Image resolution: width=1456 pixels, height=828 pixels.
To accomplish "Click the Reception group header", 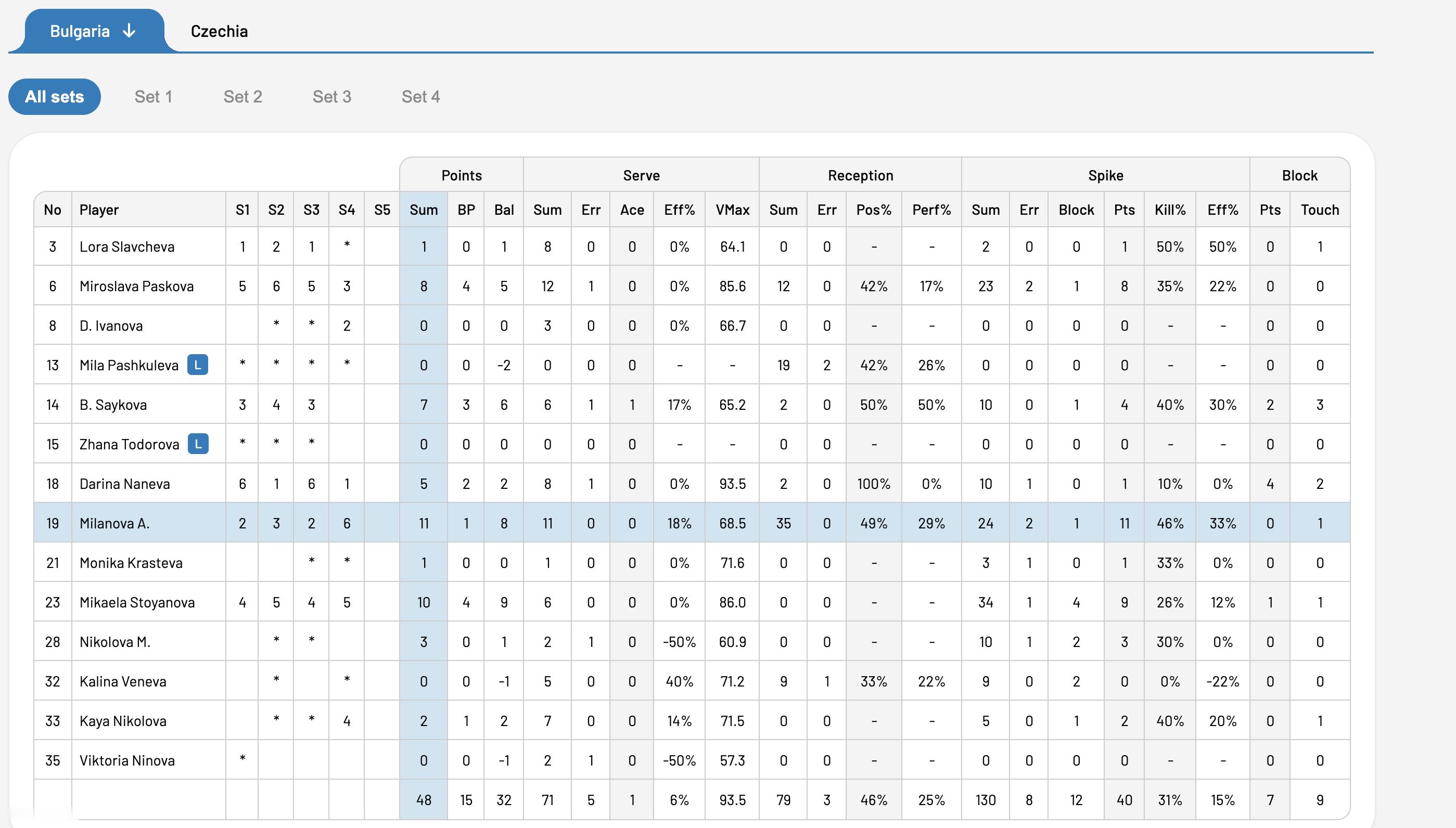I will click(860, 175).
